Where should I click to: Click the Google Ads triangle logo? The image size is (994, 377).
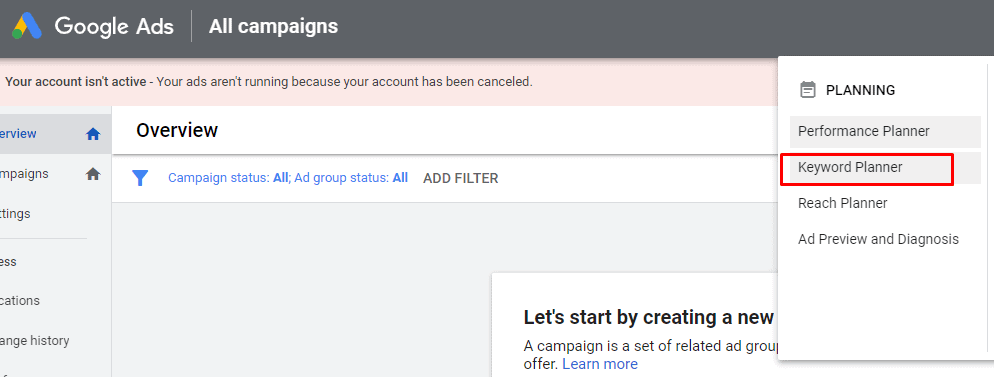point(27,26)
